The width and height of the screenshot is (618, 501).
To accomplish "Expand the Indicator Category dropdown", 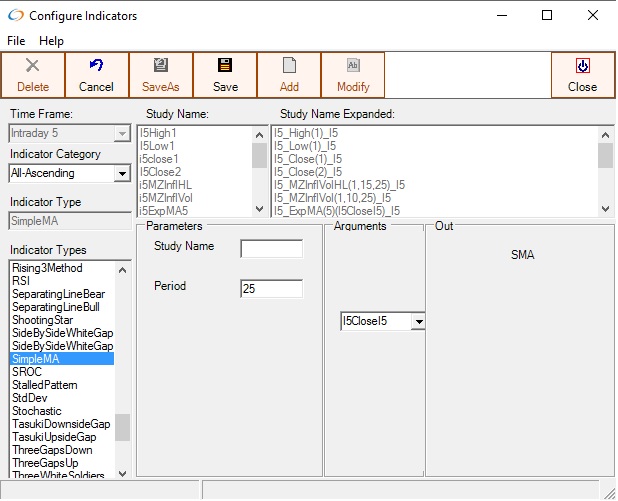I will [x=122, y=174].
